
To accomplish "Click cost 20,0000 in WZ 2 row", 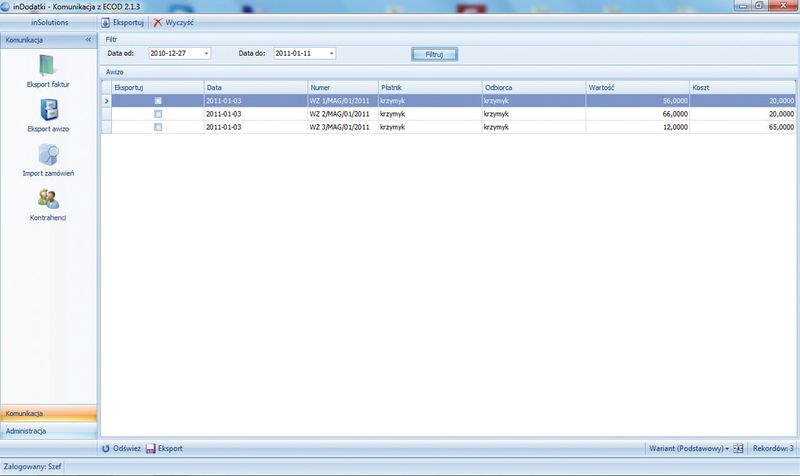I will pos(742,114).
